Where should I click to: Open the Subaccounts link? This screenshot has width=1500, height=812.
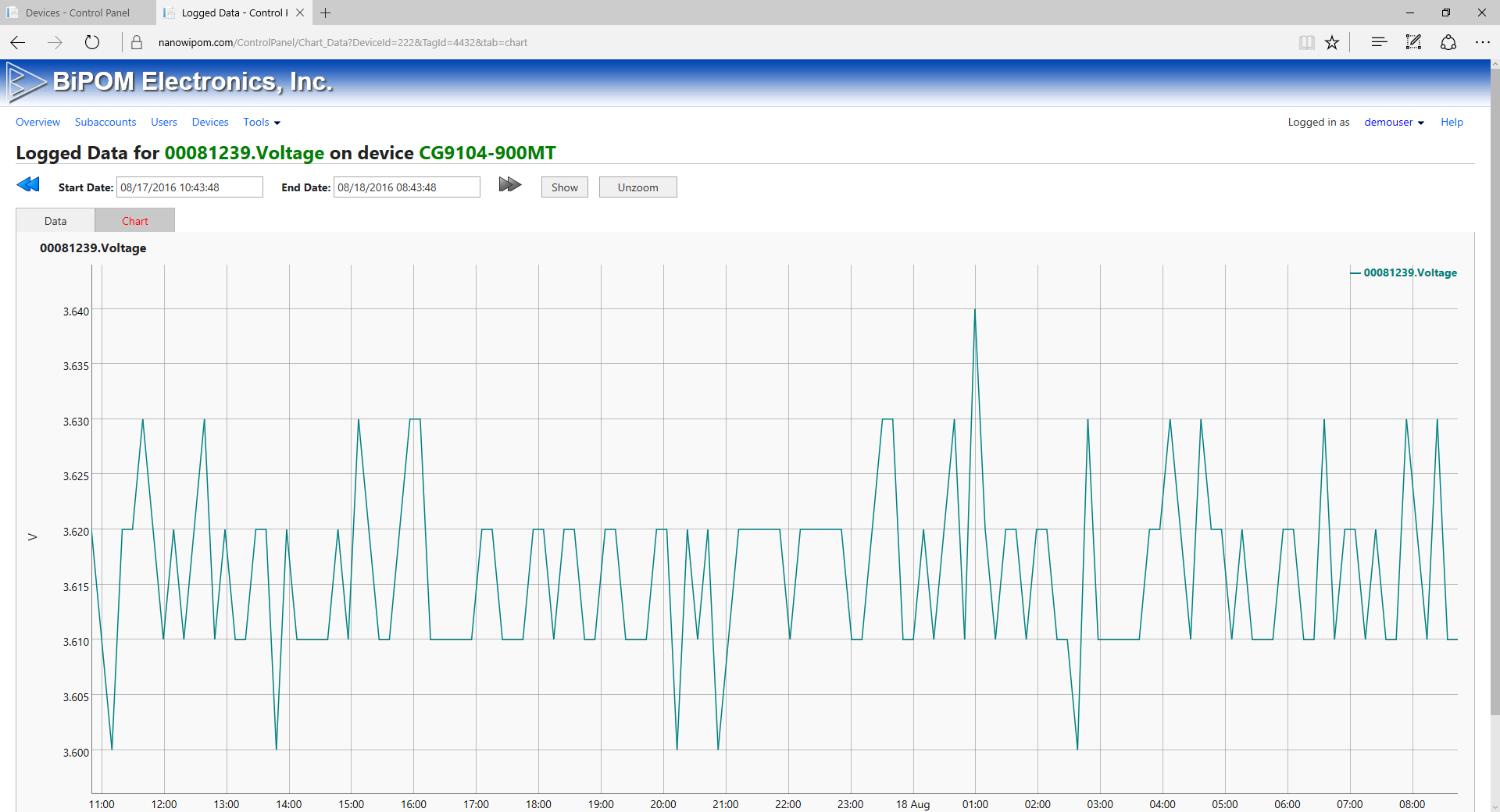[105, 123]
